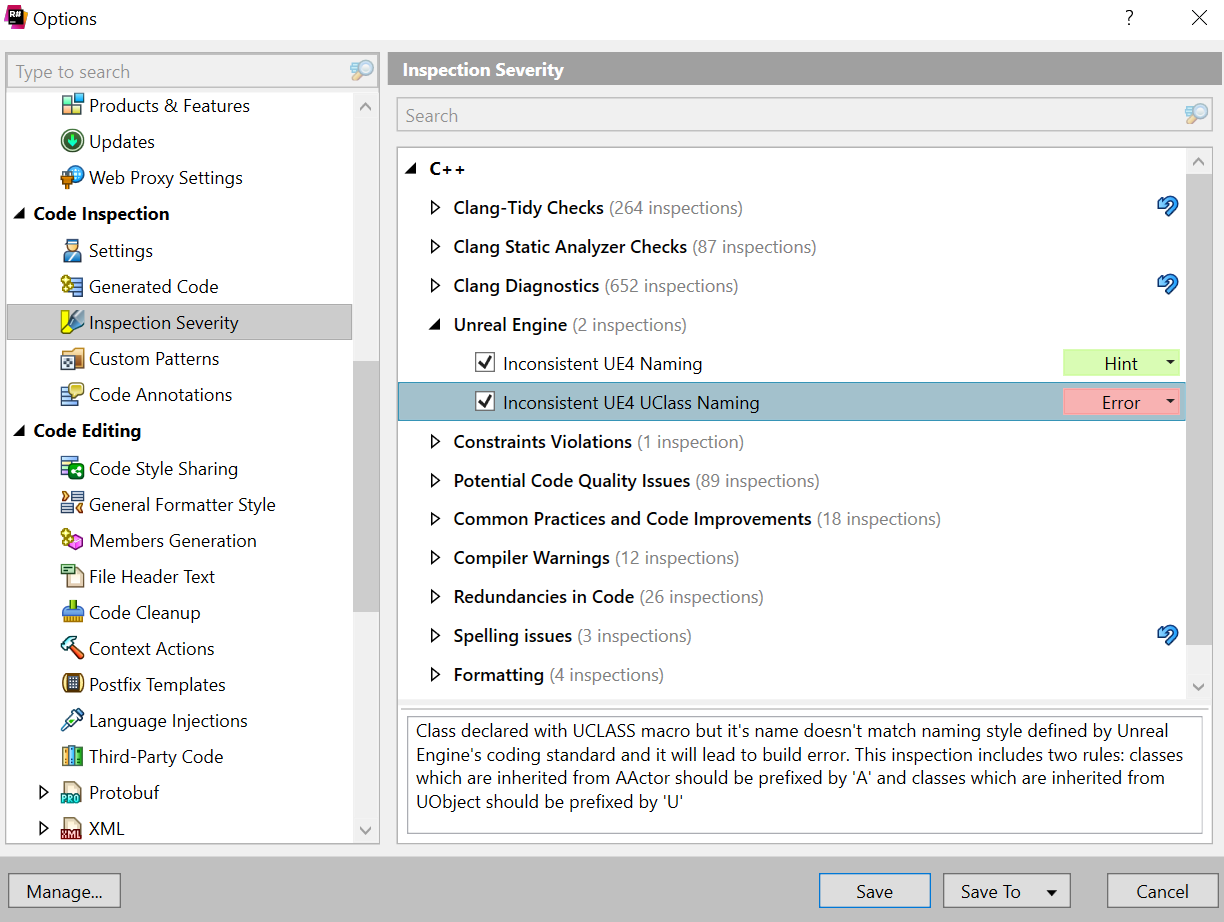Expand the Constraints Violations group
This screenshot has width=1224, height=922.
(435, 442)
